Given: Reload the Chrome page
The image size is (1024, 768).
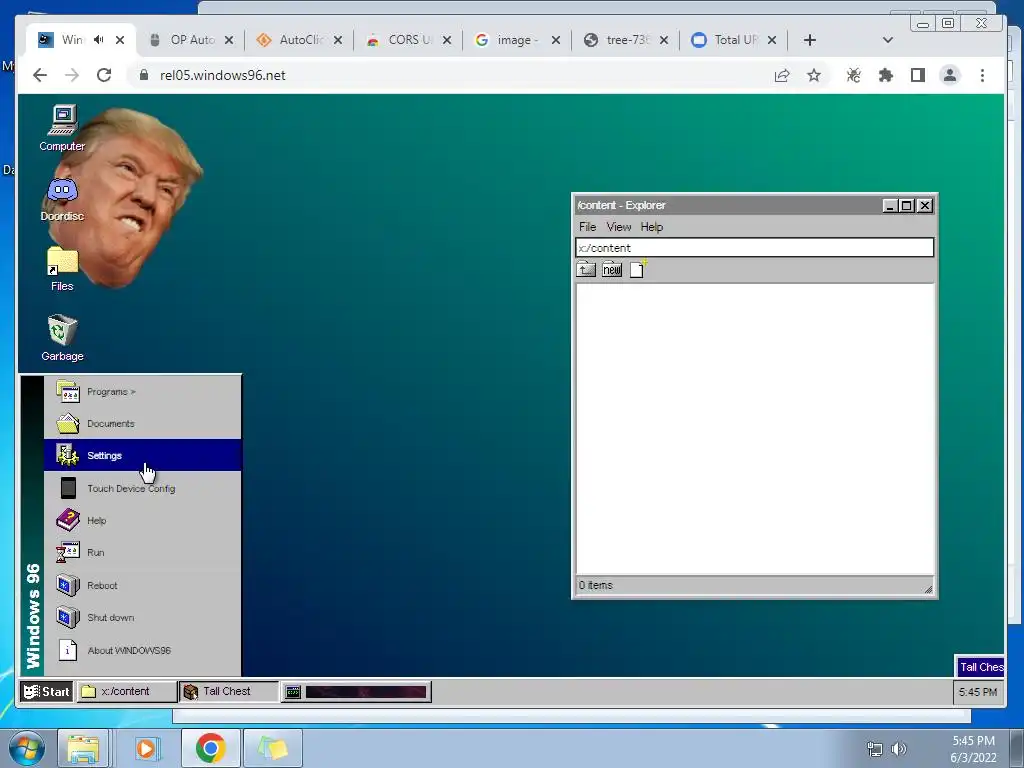Looking at the screenshot, I should [x=104, y=75].
